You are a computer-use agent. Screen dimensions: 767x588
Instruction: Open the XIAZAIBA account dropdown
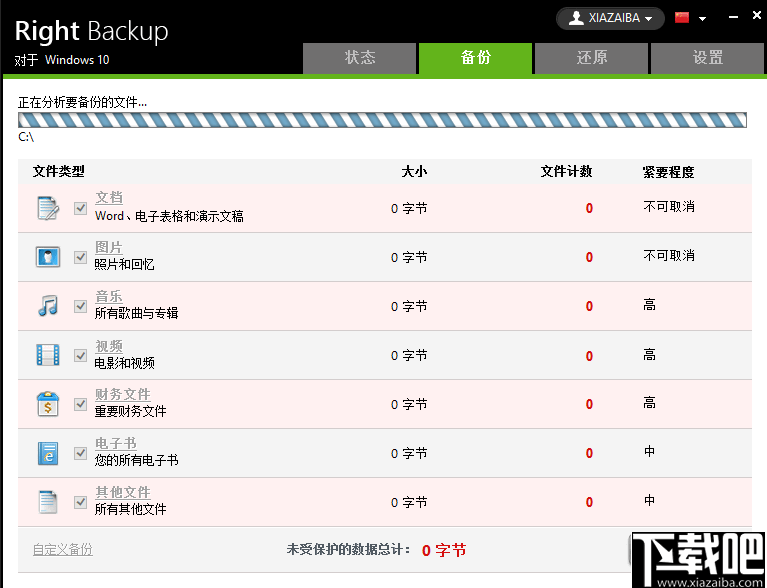coord(610,19)
